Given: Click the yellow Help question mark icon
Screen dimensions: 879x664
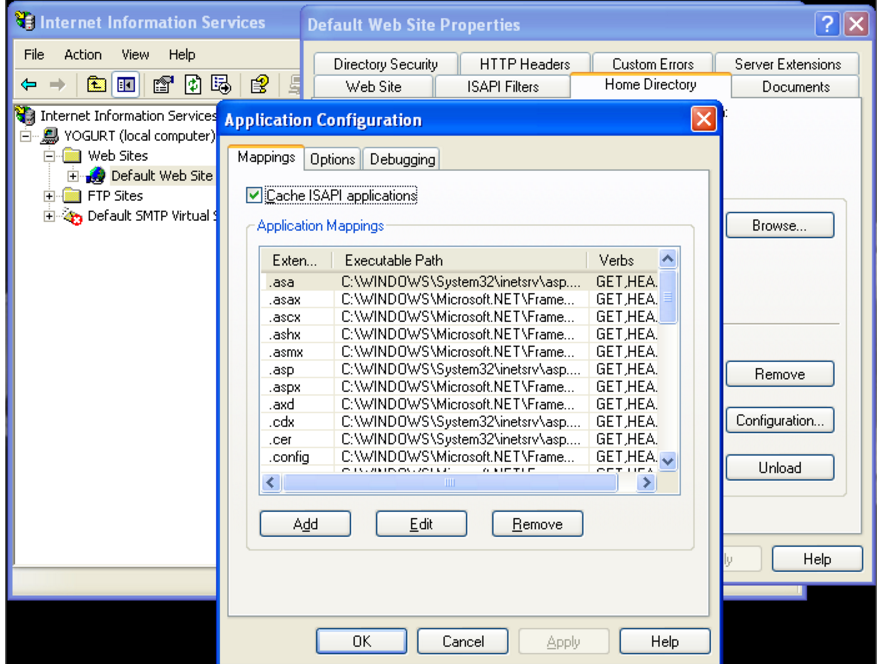Looking at the screenshot, I should [x=259, y=85].
